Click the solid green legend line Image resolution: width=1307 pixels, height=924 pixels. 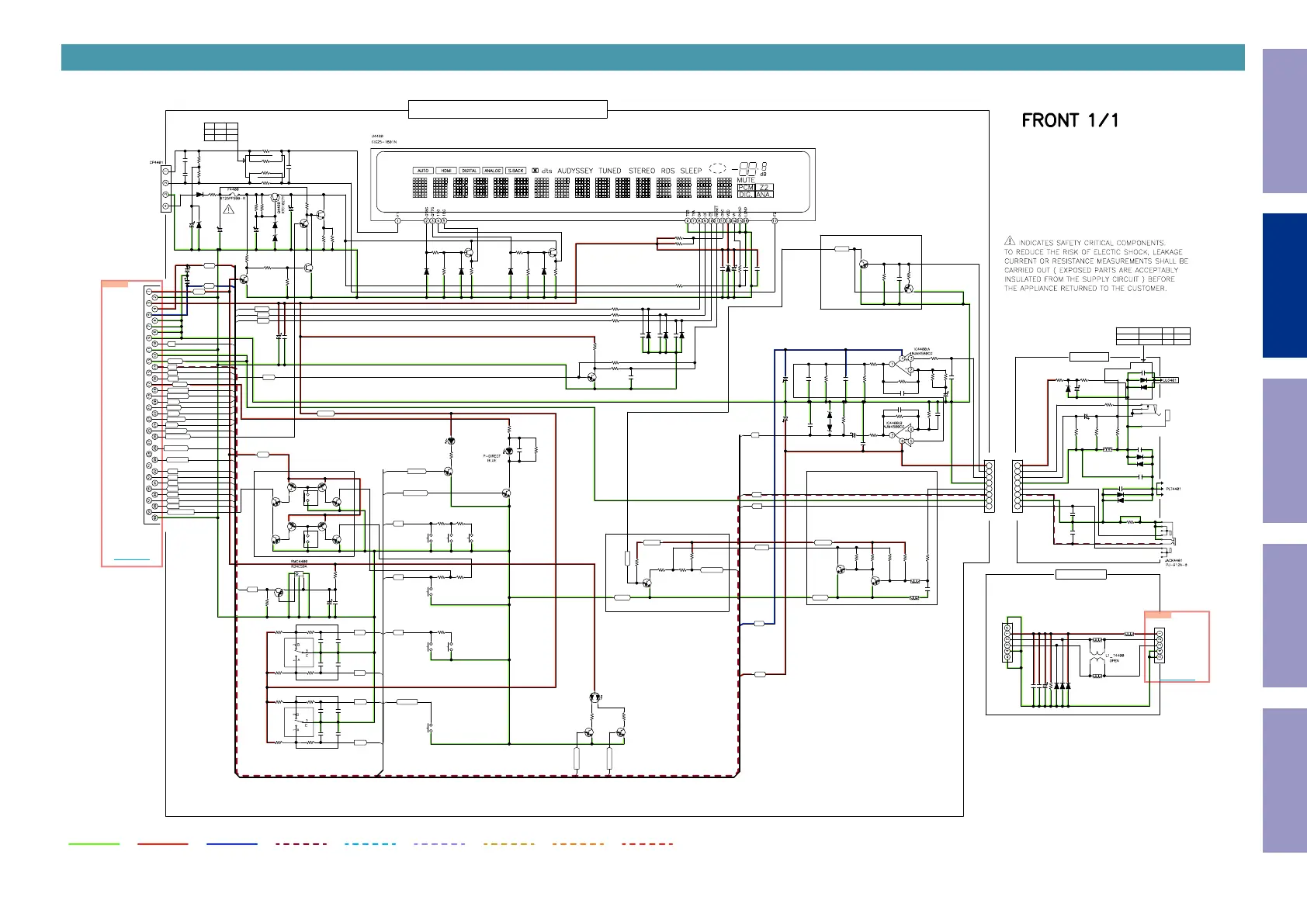[x=94, y=843]
